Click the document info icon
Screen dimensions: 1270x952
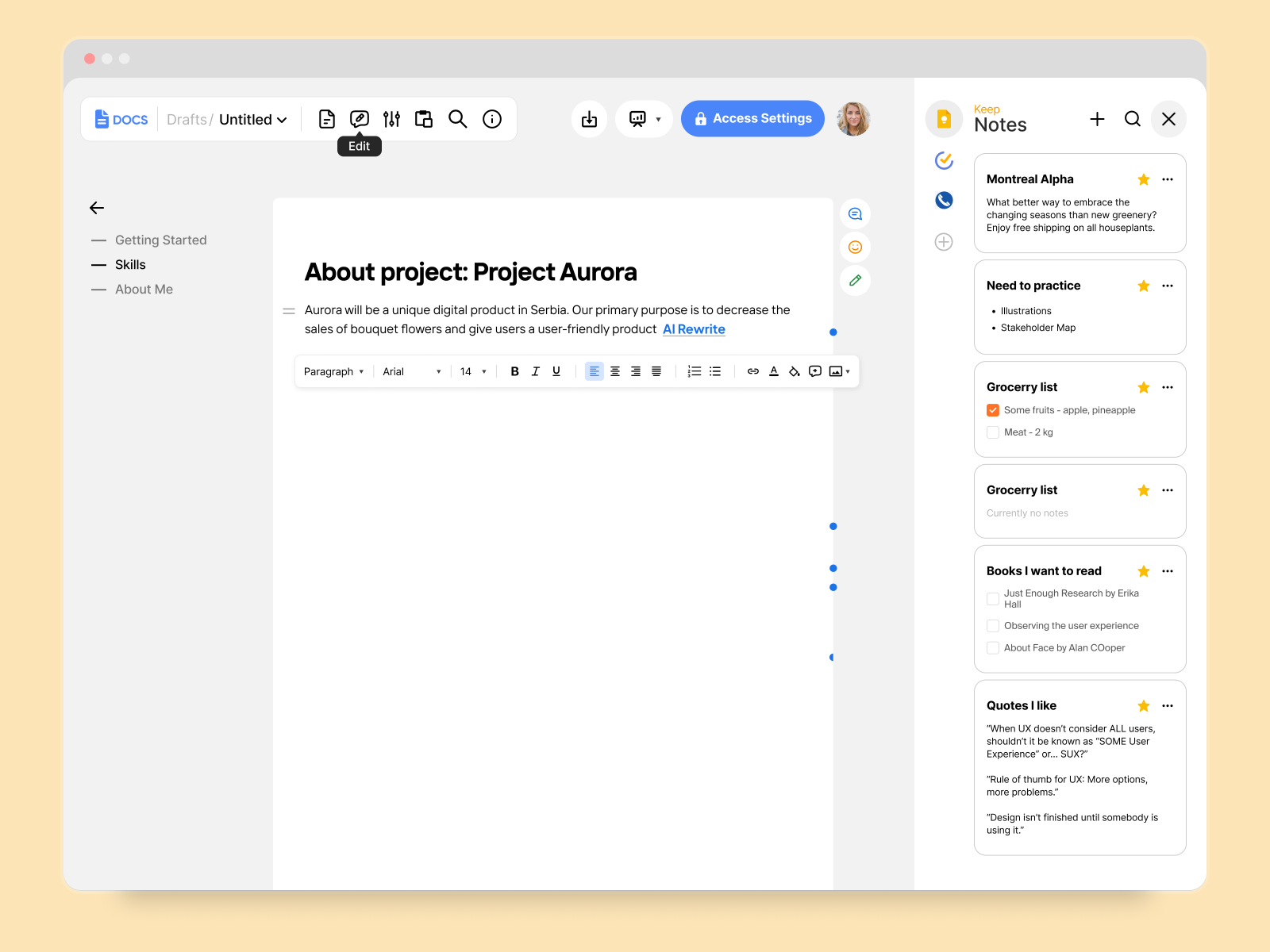(492, 119)
